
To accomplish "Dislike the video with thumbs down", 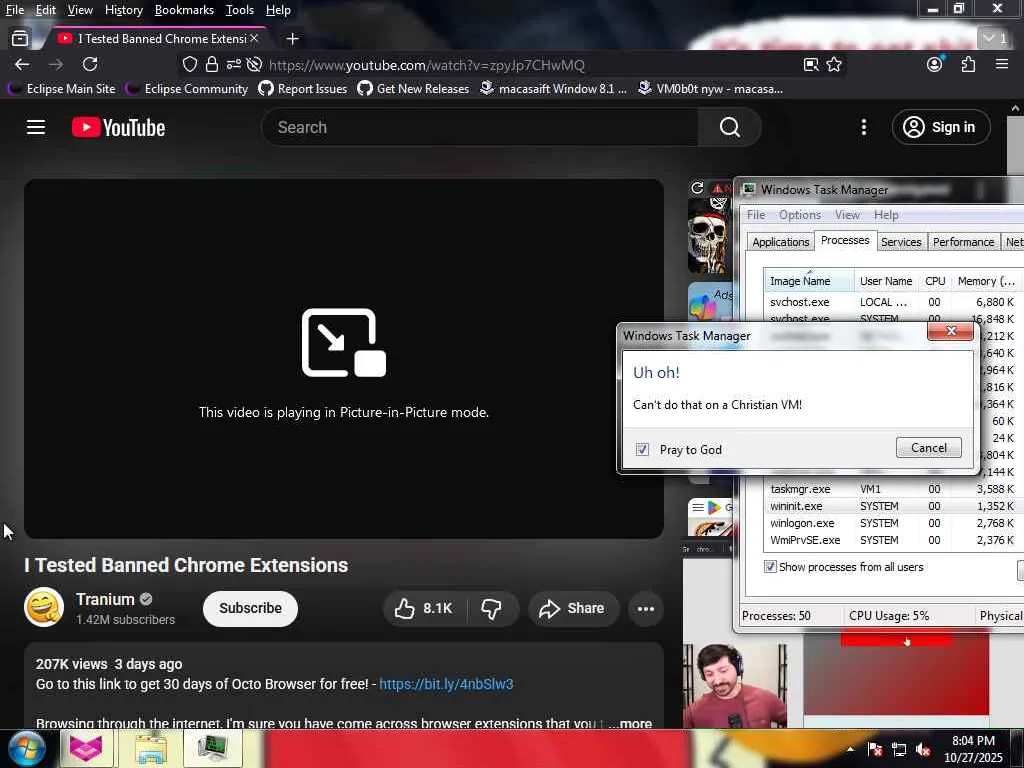I will 491,609.
